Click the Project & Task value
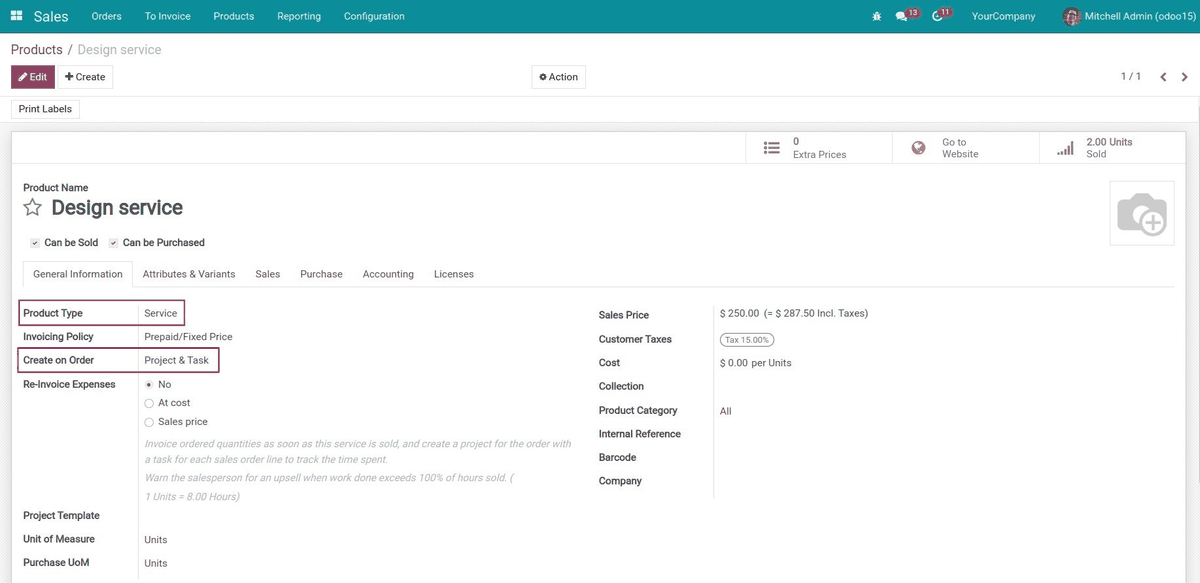This screenshot has height=583, width=1200. (x=177, y=360)
